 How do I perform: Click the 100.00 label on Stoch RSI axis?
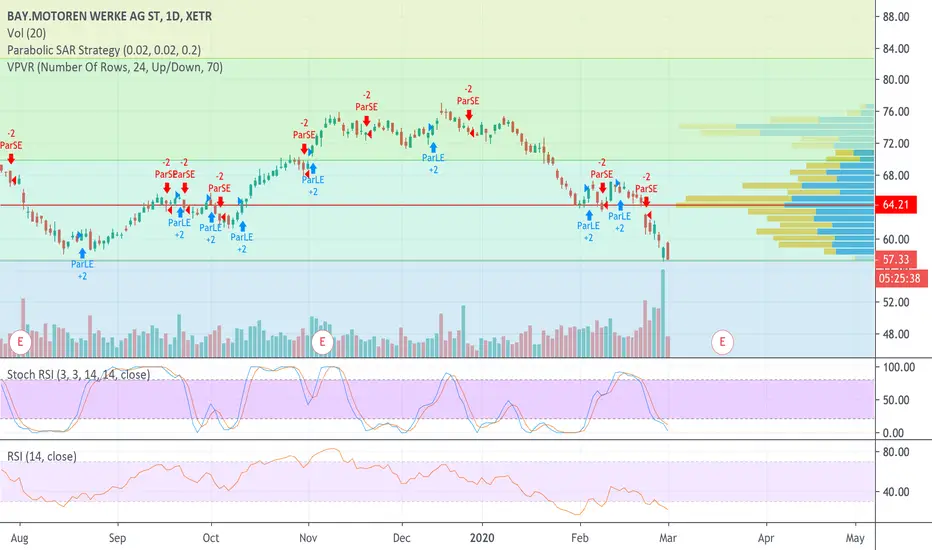[x=899, y=367]
